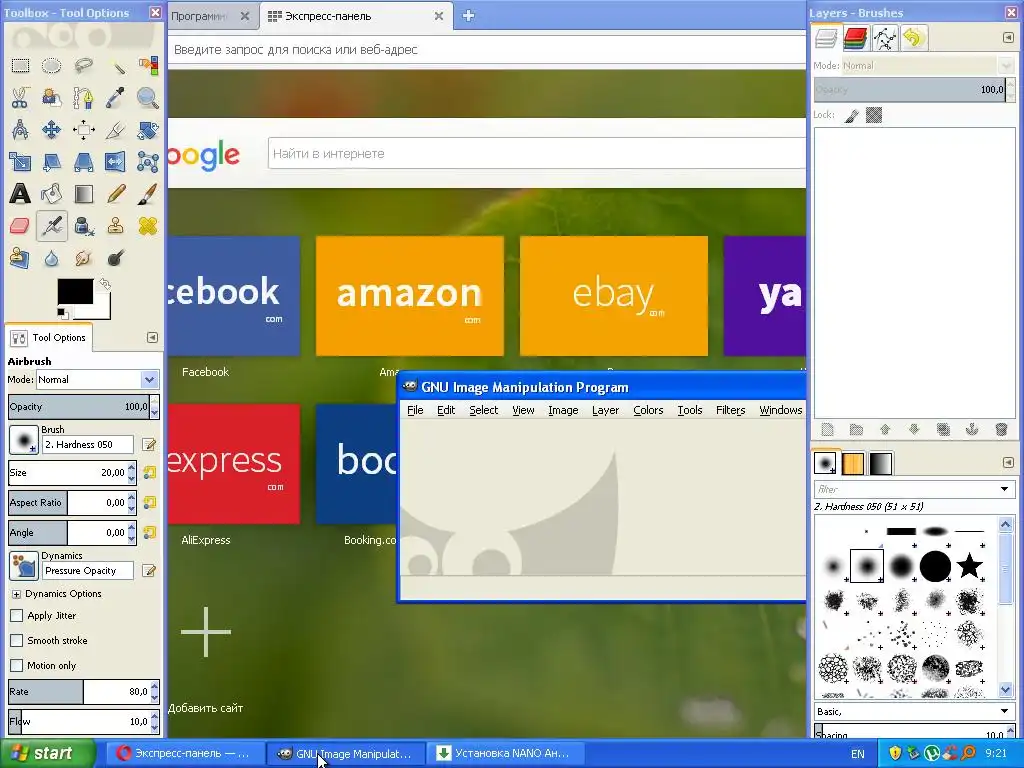Screen dimensions: 1024x768
Task: Switch to Opera Экспресс-панель taskbar button
Action: click(x=185, y=754)
